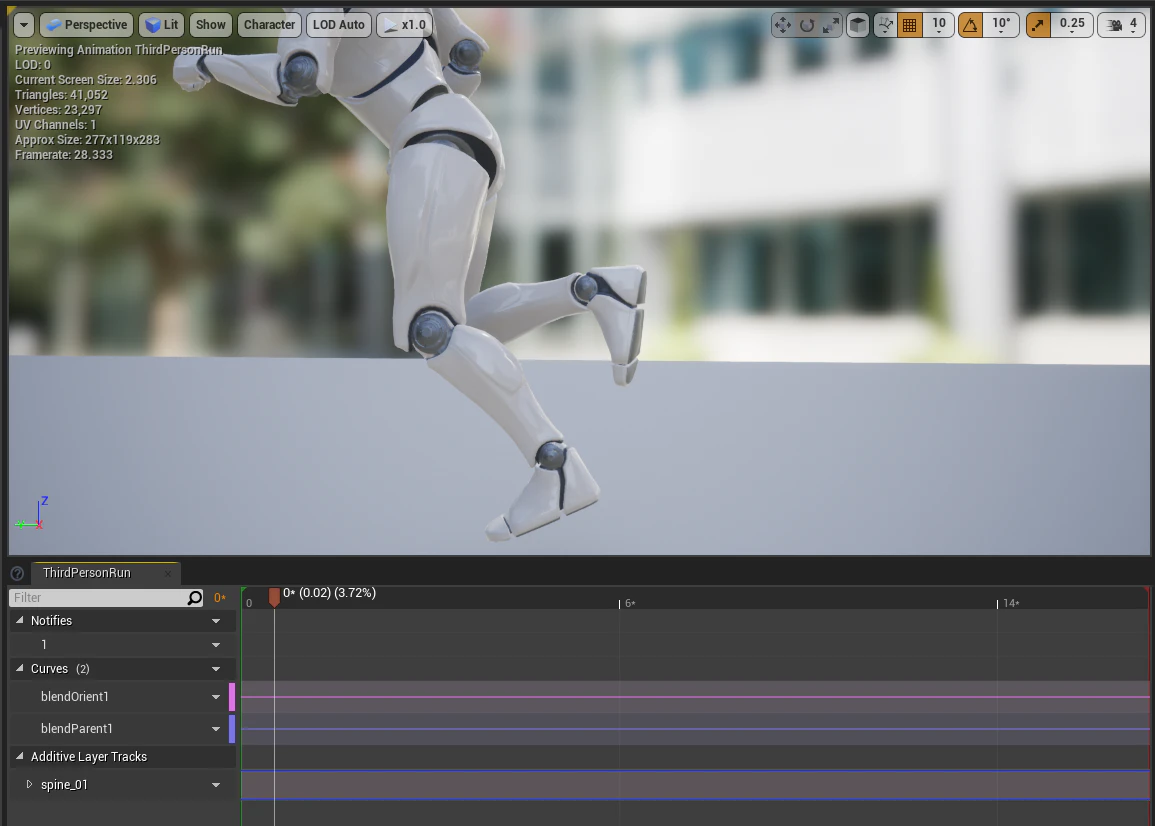Viewport: 1155px width, 826px height.
Task: Click the timeline playhead scrubber handle
Action: [274, 596]
